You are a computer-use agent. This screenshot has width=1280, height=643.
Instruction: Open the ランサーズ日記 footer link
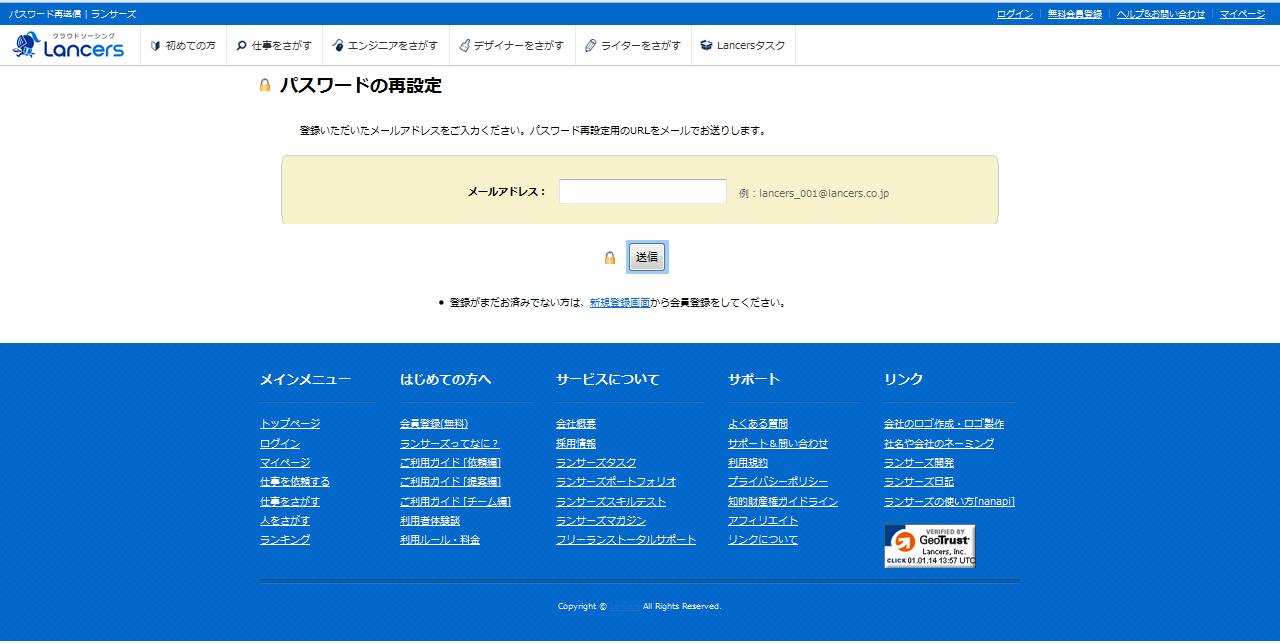919,482
